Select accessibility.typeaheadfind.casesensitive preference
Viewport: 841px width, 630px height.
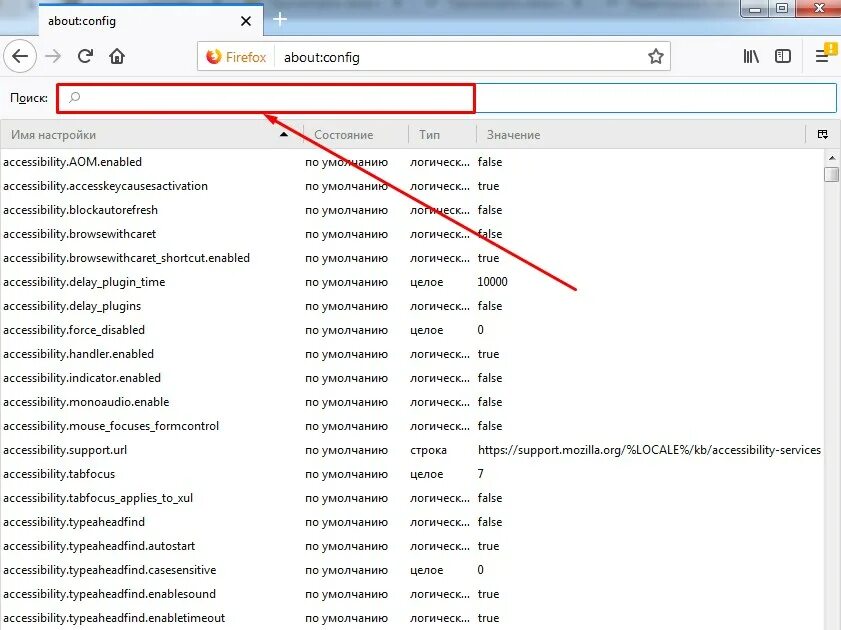pyautogui.click(x=412, y=570)
